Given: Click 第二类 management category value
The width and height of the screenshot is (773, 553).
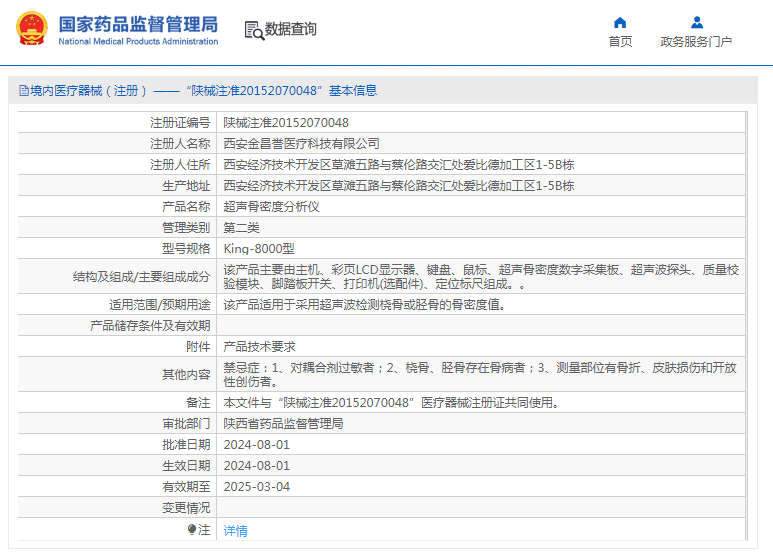Looking at the screenshot, I should point(242,228).
